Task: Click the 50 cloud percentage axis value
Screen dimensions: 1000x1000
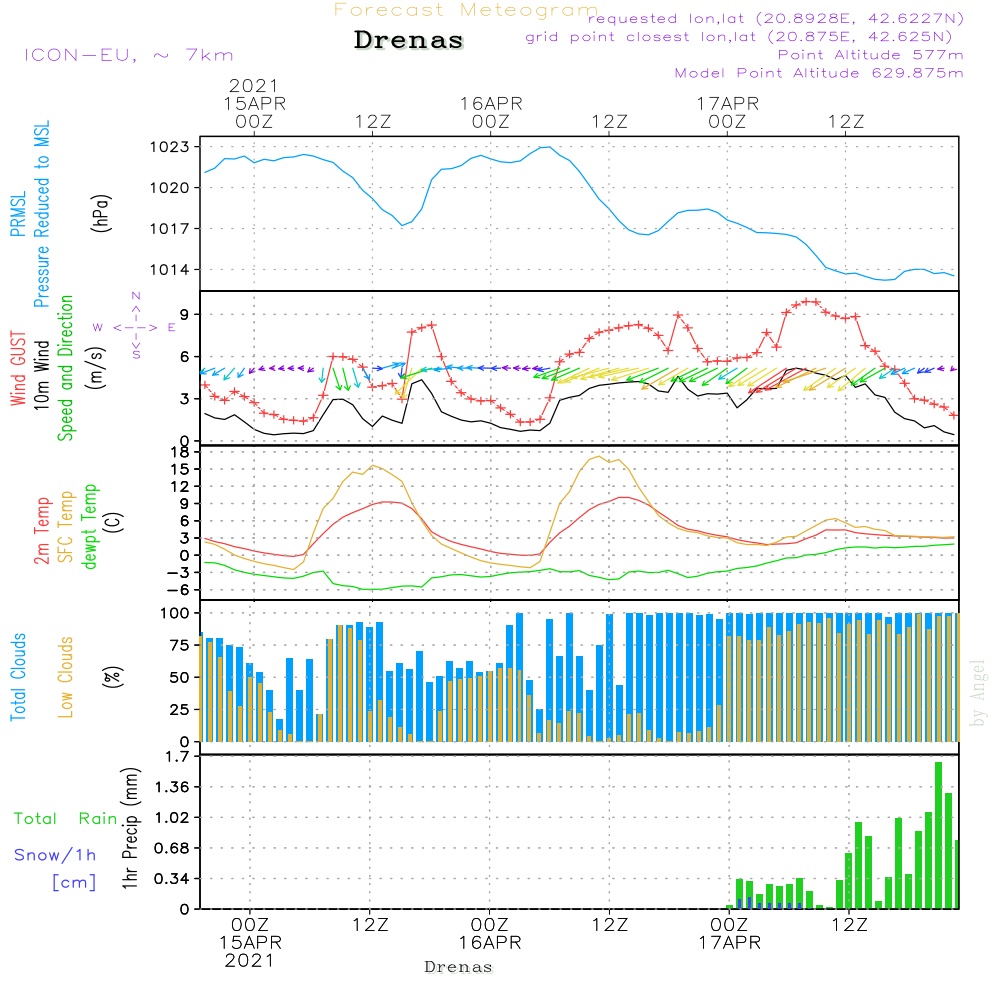Action: point(180,678)
